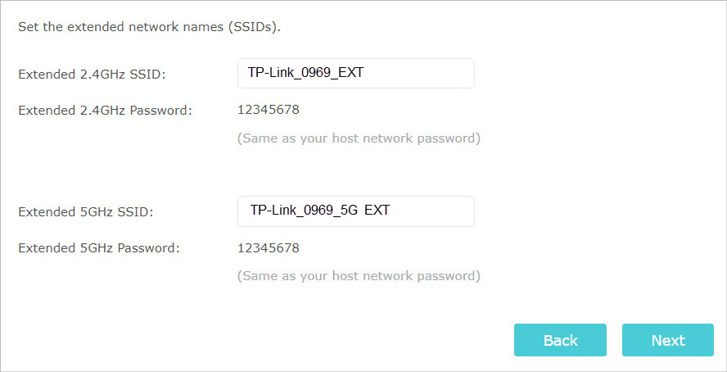Focus the Extended 2.4GHz SSID input field

click(x=356, y=73)
